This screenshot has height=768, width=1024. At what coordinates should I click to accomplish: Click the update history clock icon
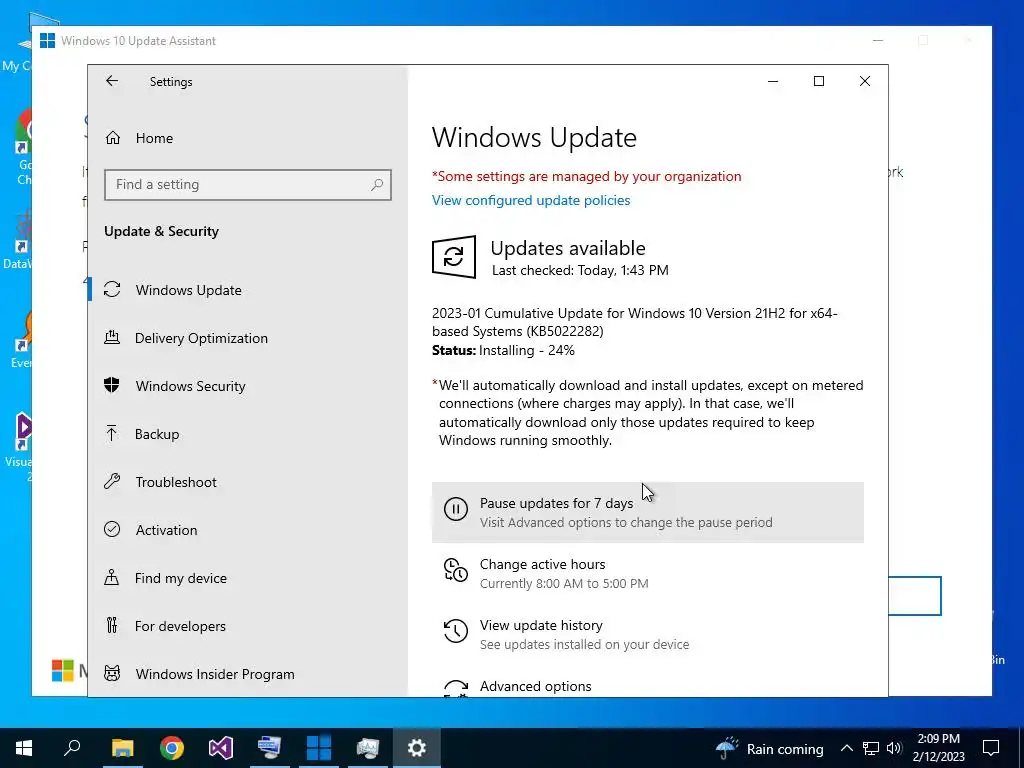pos(456,631)
